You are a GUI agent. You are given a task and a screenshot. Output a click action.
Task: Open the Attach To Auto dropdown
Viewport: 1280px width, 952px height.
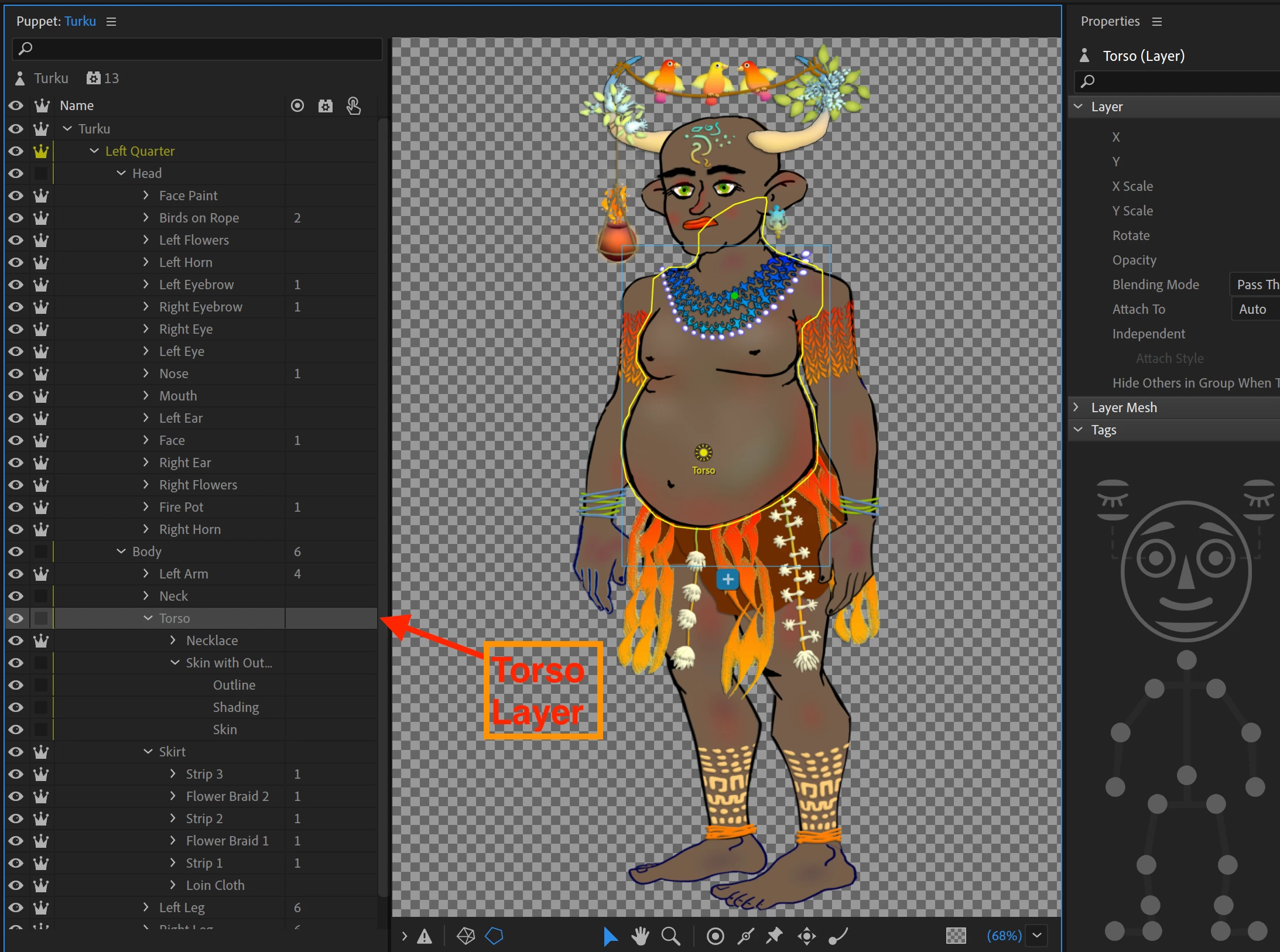point(1255,309)
